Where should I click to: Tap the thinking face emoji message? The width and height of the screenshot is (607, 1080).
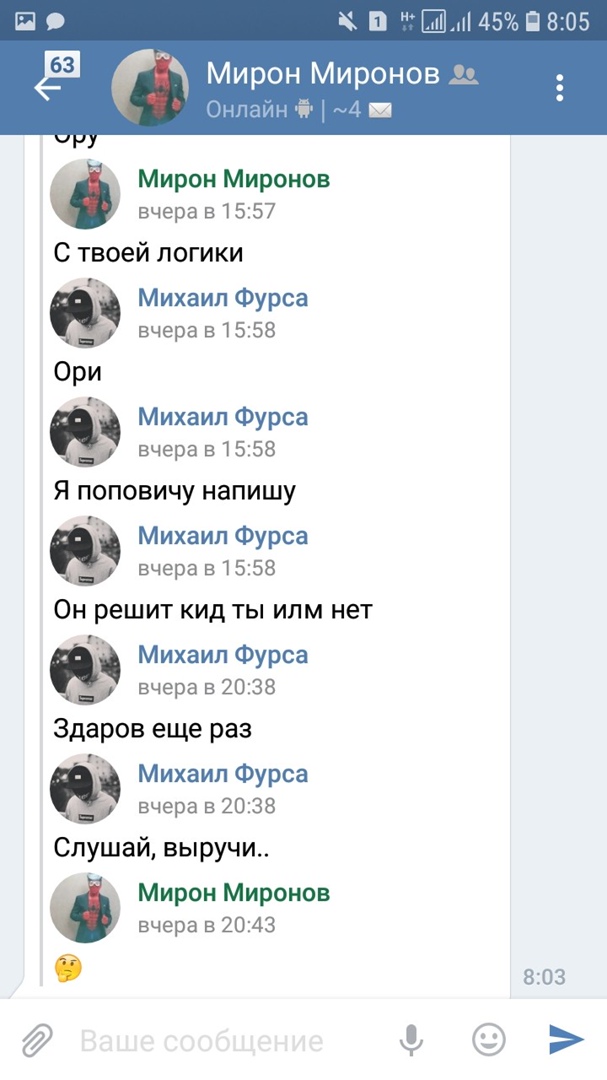[68, 967]
